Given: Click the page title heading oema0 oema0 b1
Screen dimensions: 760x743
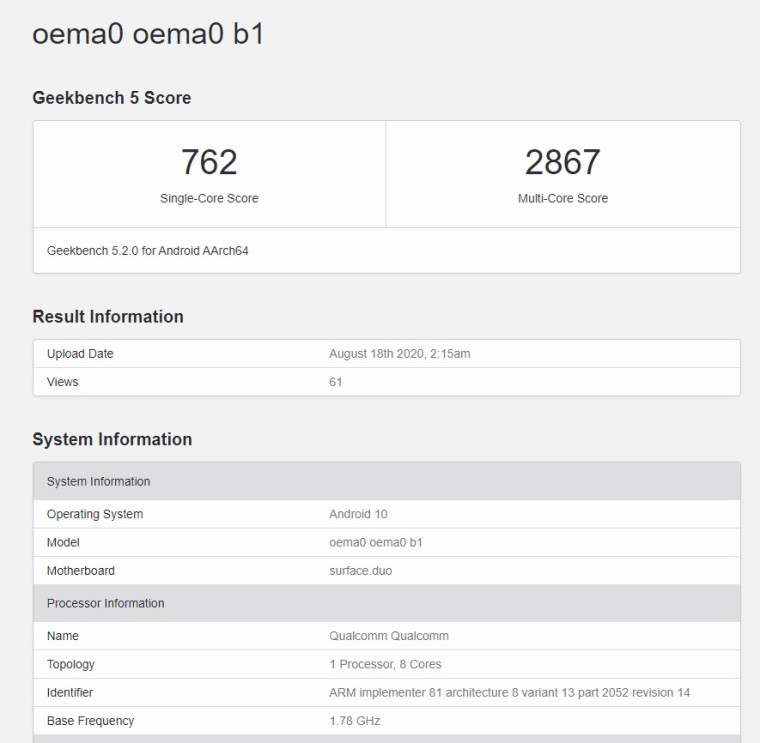Looking at the screenshot, I should [x=148, y=34].
